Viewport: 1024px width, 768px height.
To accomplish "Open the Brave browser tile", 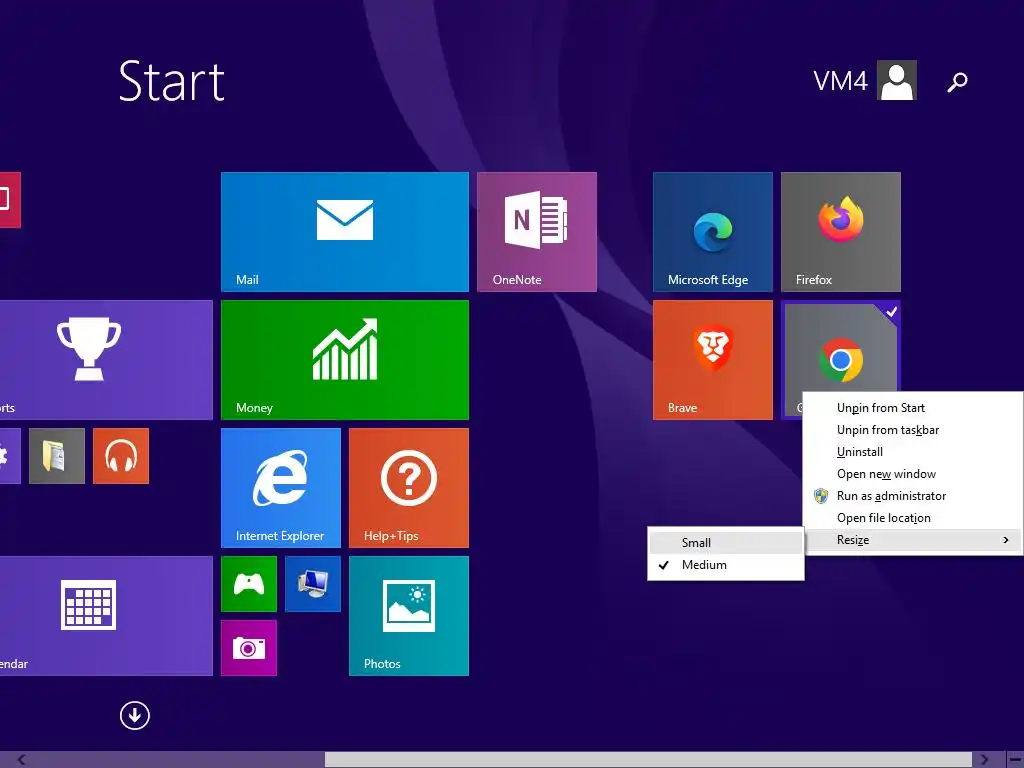I will point(712,360).
